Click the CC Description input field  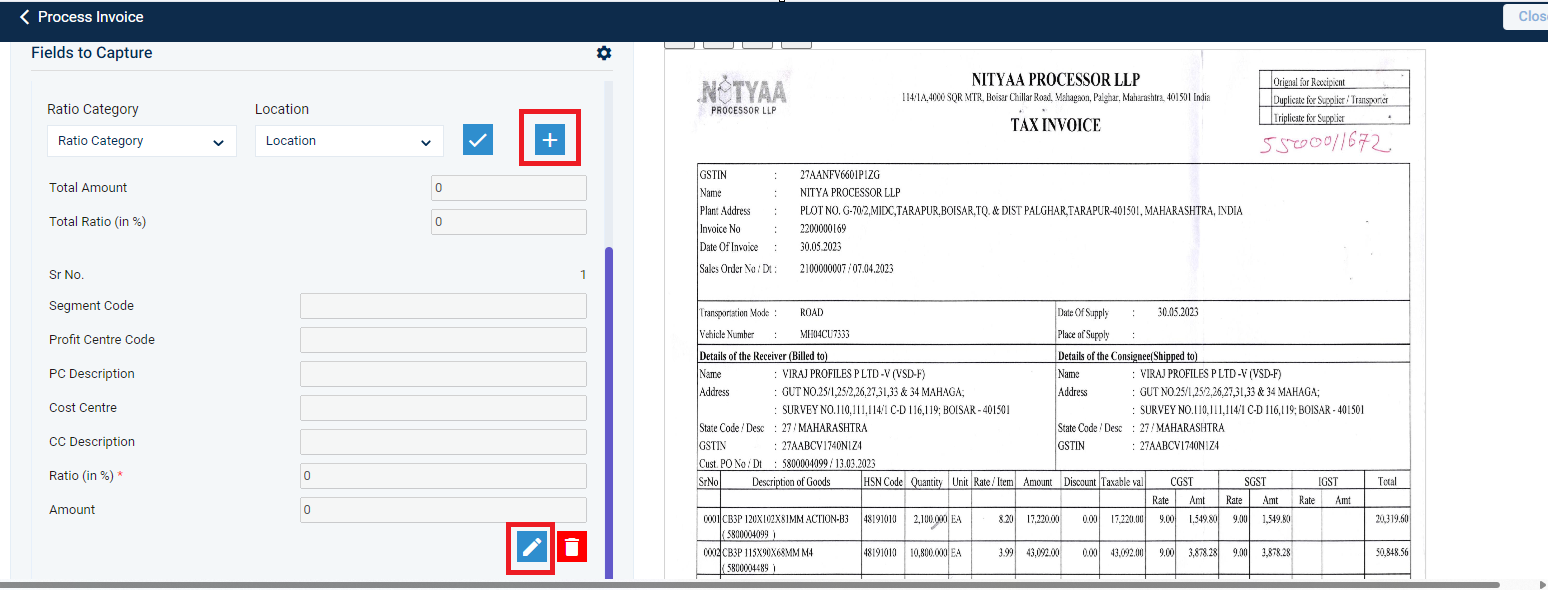pyautogui.click(x=443, y=442)
